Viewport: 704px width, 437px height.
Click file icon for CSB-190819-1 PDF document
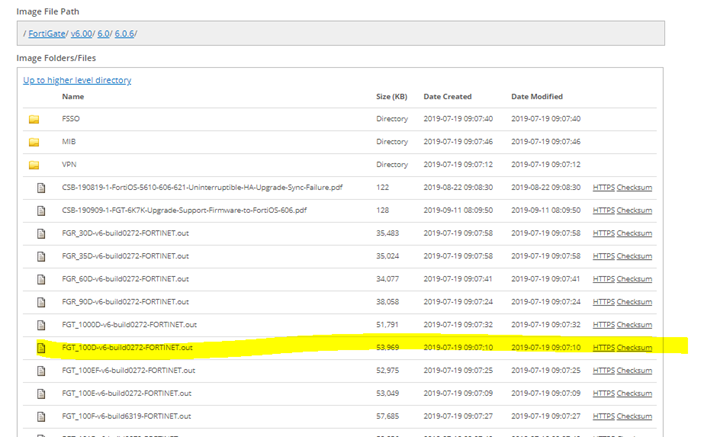tap(41, 187)
